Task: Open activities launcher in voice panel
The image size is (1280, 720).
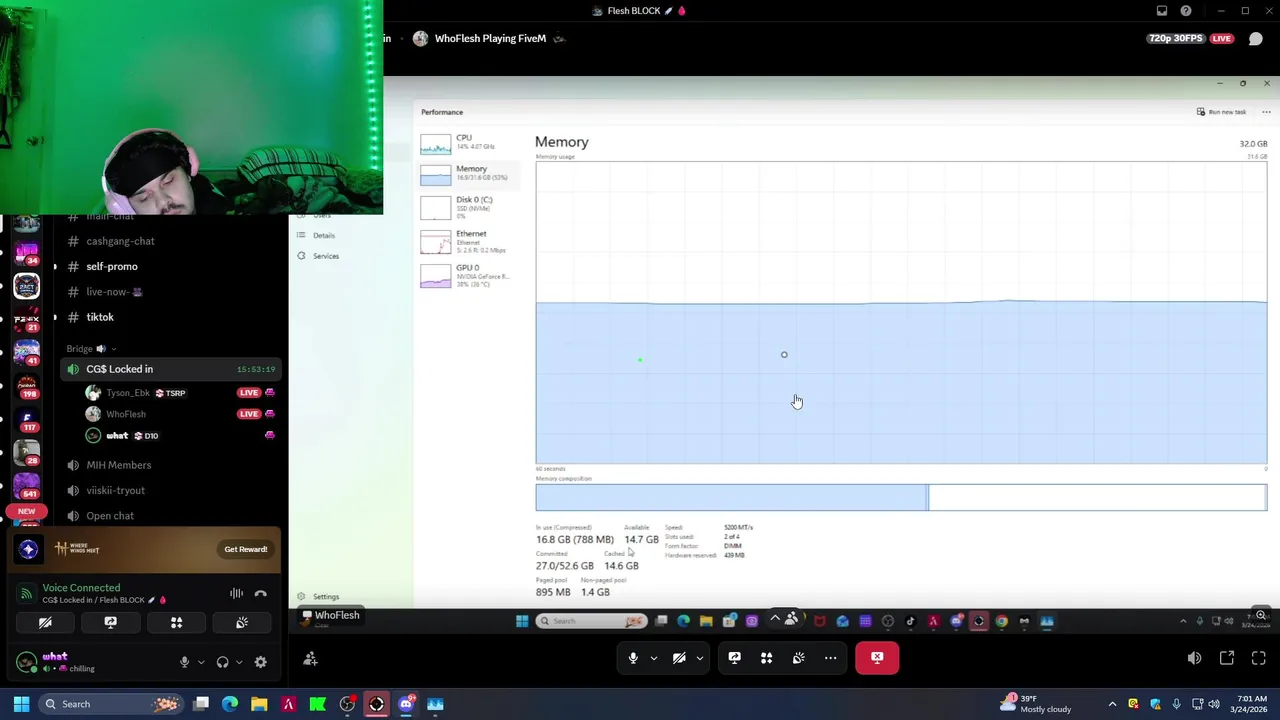Action: 176,623
